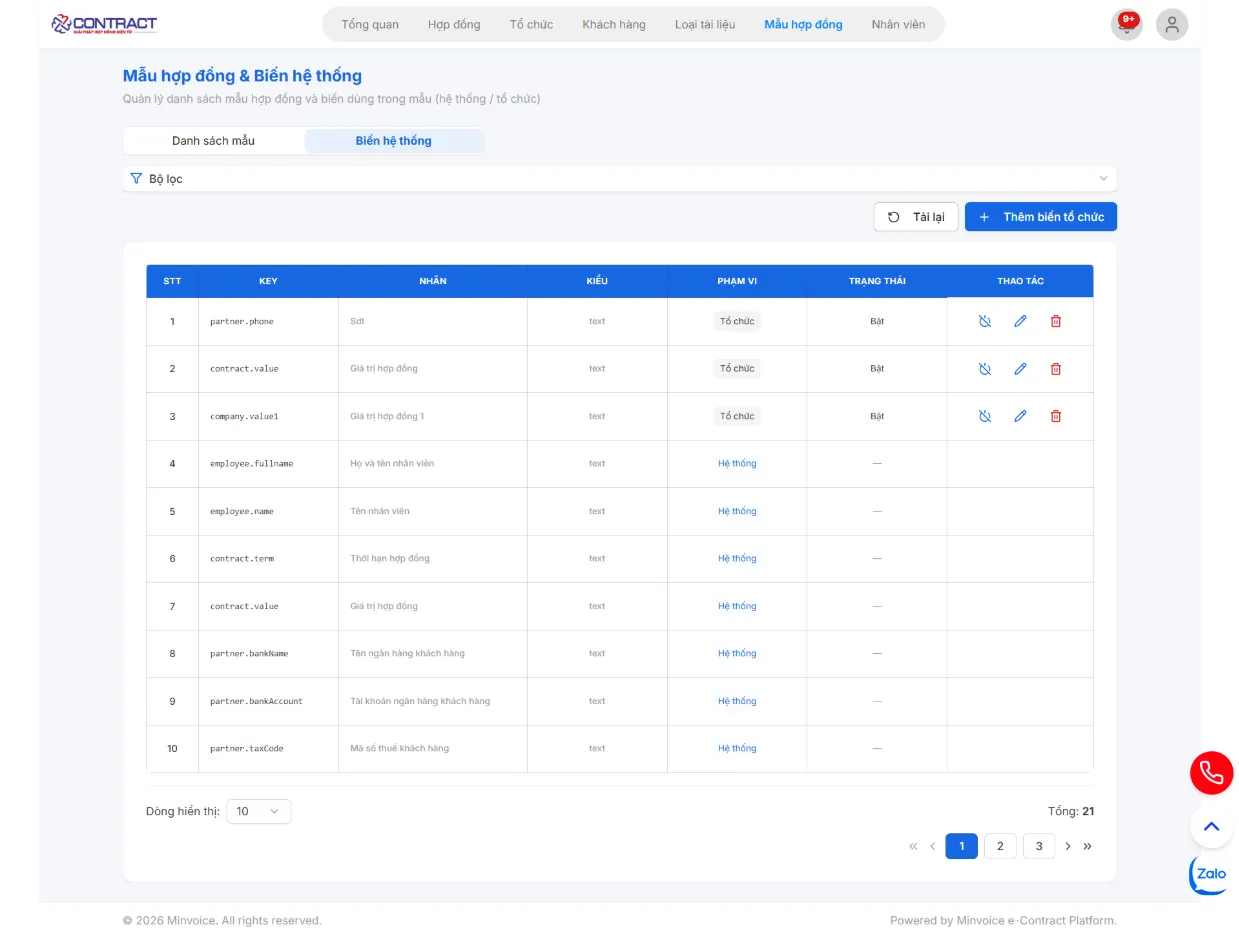Click the Thêm biến tổ chức button
Image resolution: width=1239 pixels, height=937 pixels.
pos(1040,217)
